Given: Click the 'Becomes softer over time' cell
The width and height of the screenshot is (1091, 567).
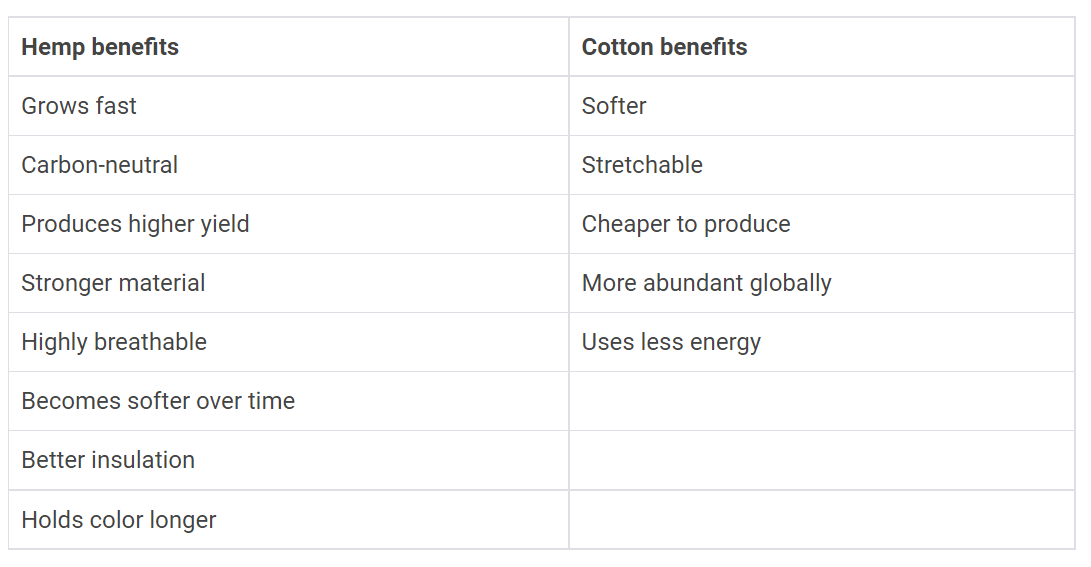Looking at the screenshot, I should pos(158,401).
